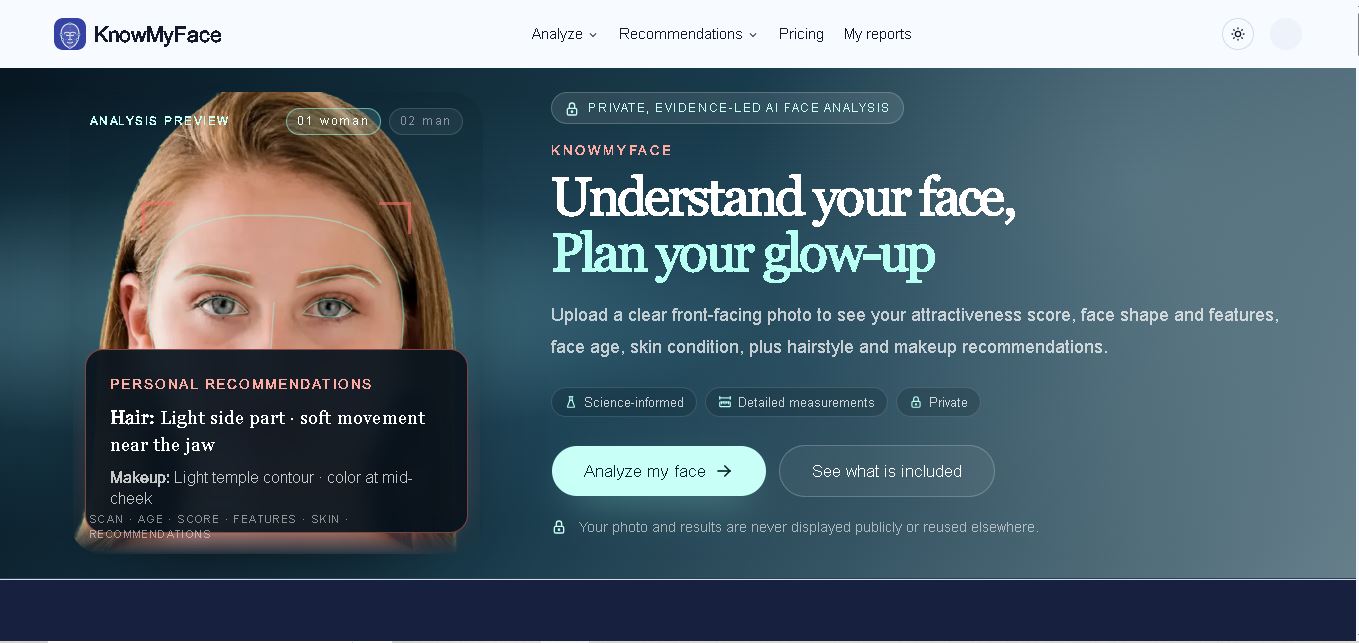The image size is (1359, 643).
Task: Switch to the 02 man preview tab
Action: click(x=425, y=121)
